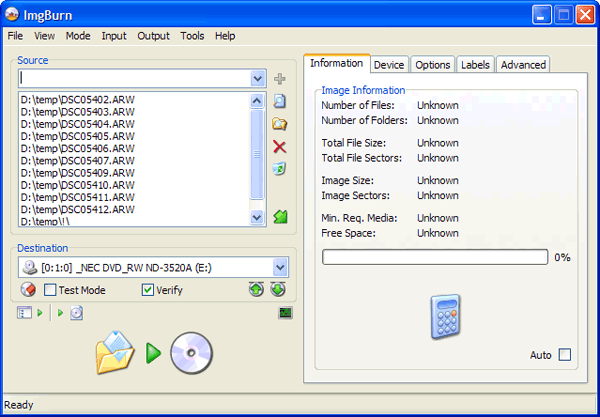This screenshot has width=600, height=417.
Task: Select D:\temp\DSC05405.ARW in the list
Action: (78, 136)
